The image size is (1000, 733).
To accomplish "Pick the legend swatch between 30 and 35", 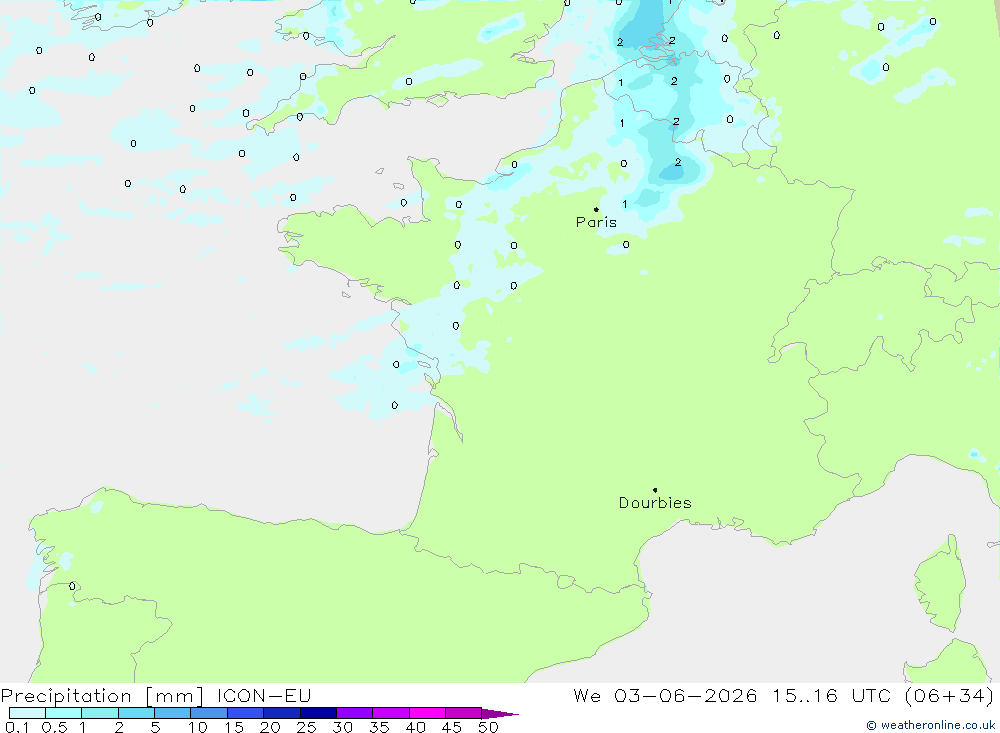I will tap(354, 713).
